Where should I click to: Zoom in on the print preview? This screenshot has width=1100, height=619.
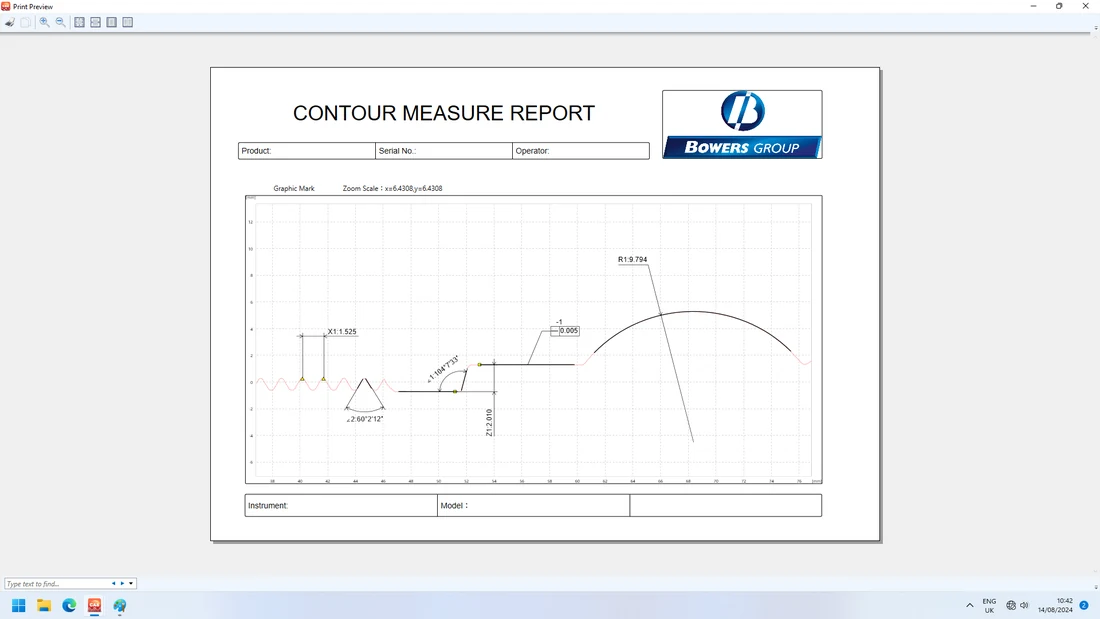pos(44,22)
